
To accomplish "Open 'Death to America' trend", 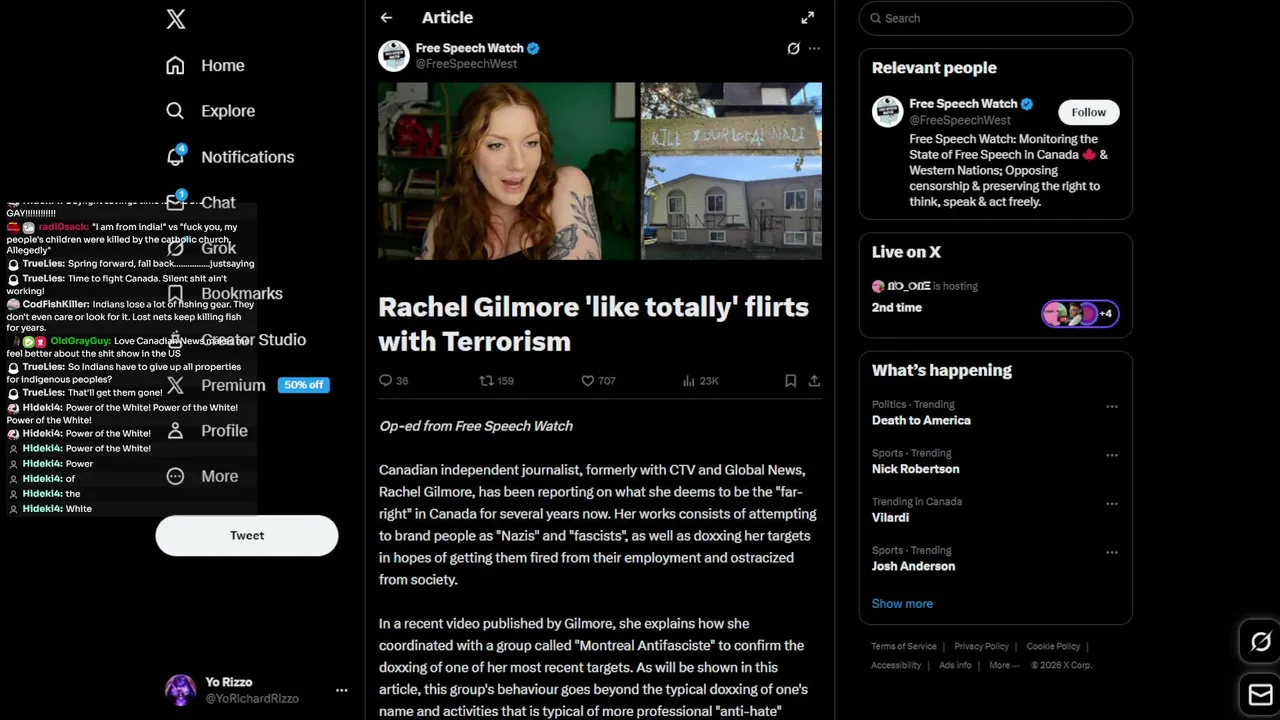I will click(x=921, y=421).
